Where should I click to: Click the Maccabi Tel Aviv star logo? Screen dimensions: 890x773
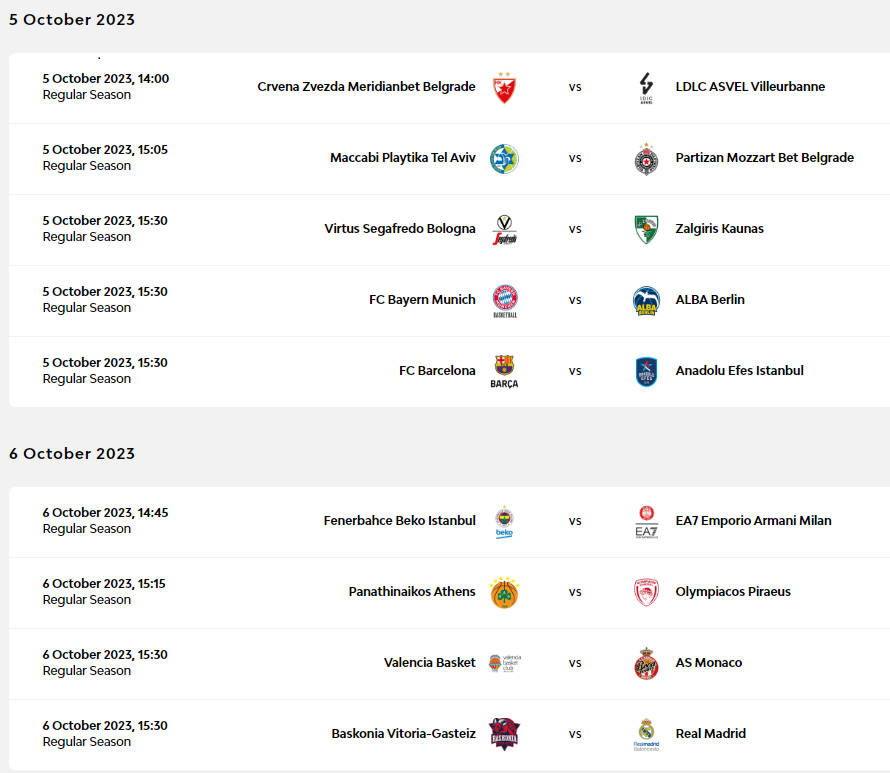pyautogui.click(x=504, y=159)
